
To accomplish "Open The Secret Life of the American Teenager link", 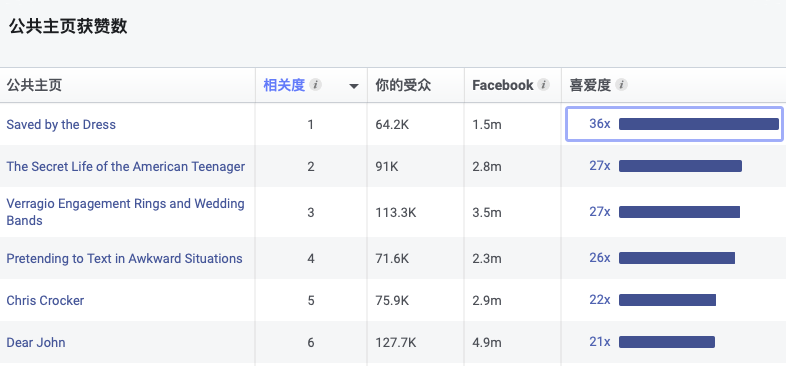I will (126, 166).
